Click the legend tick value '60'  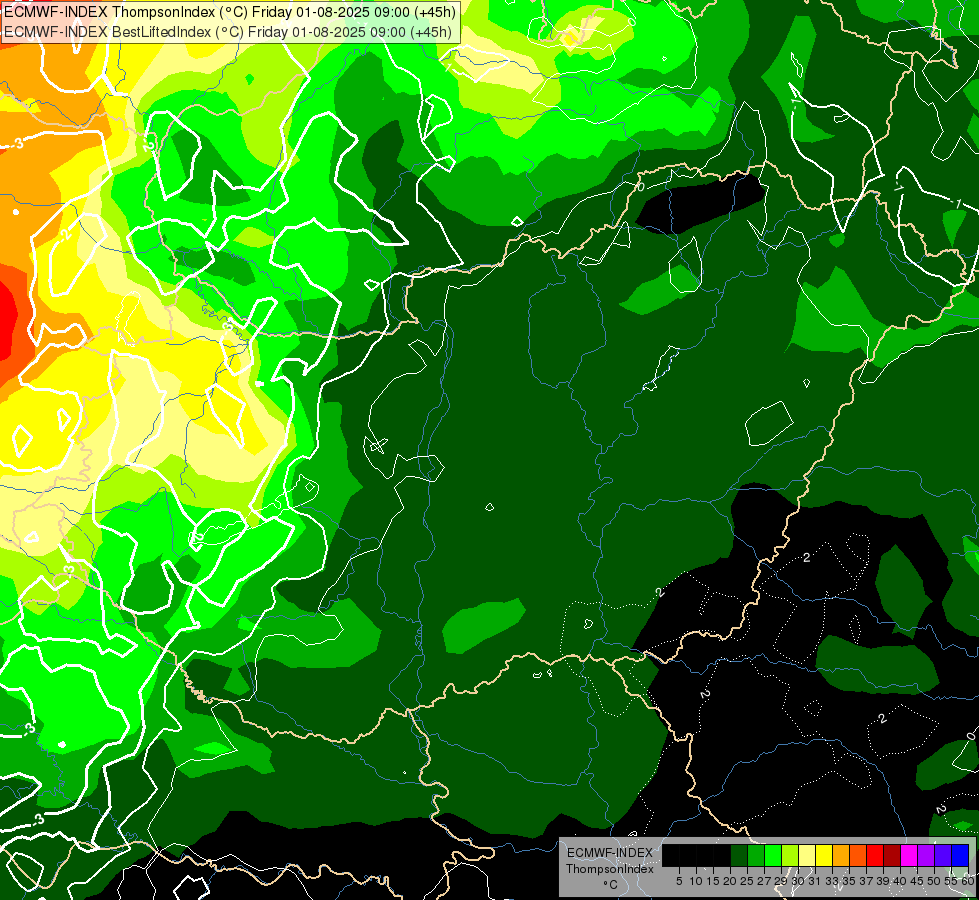[968, 881]
